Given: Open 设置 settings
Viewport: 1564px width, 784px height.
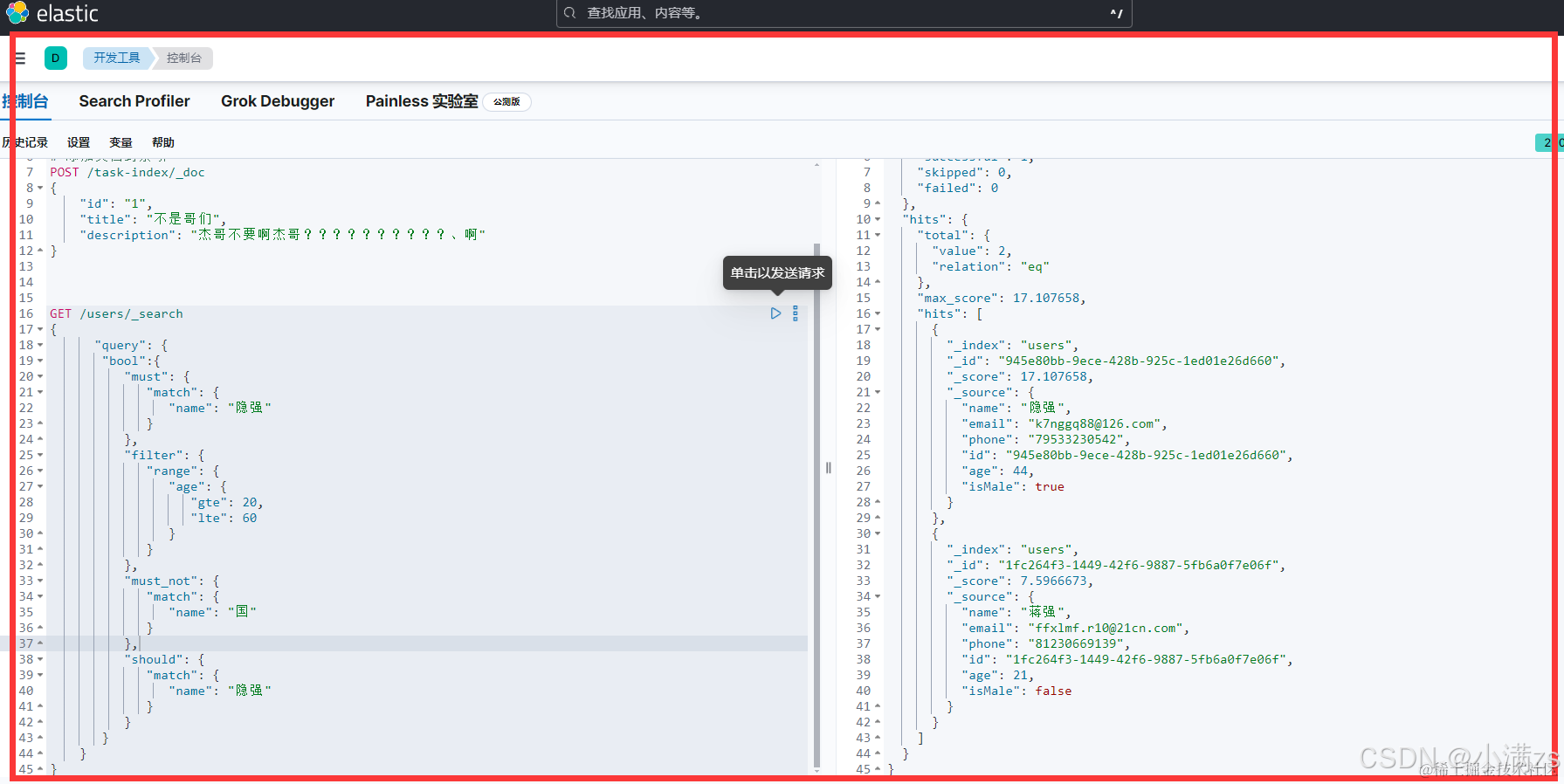Looking at the screenshot, I should pos(79,142).
